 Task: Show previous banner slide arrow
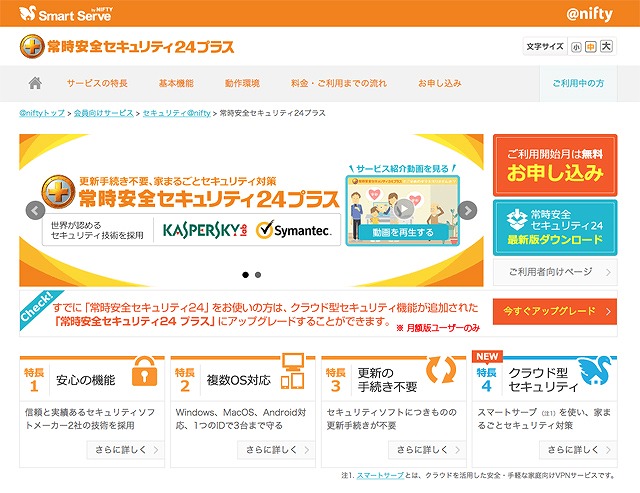[35, 211]
